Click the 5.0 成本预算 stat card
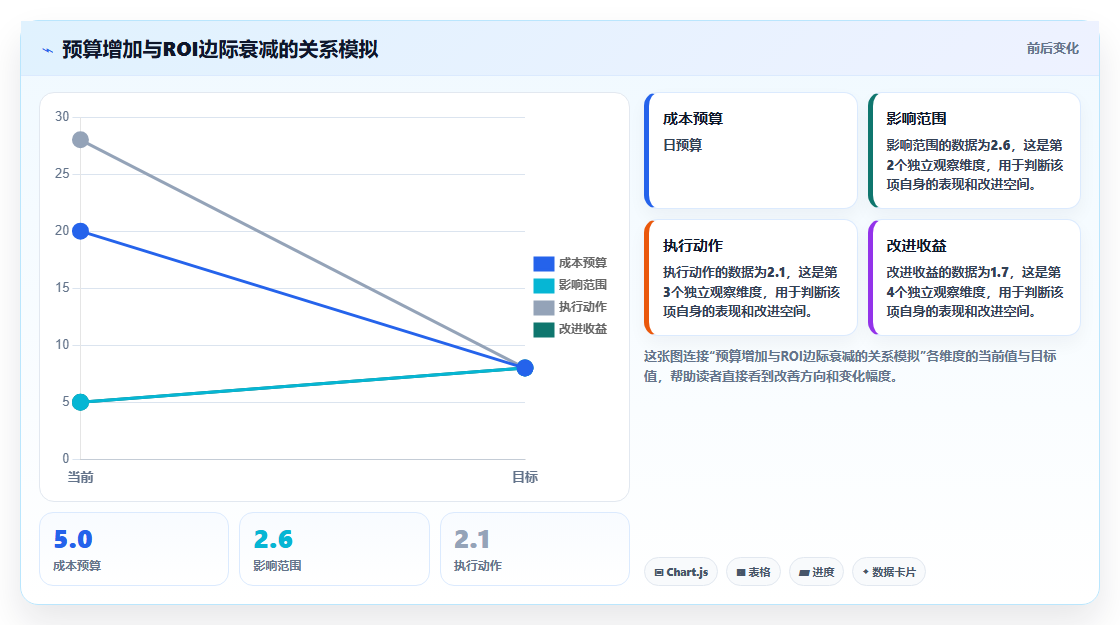1120x625 pixels. [x=134, y=549]
